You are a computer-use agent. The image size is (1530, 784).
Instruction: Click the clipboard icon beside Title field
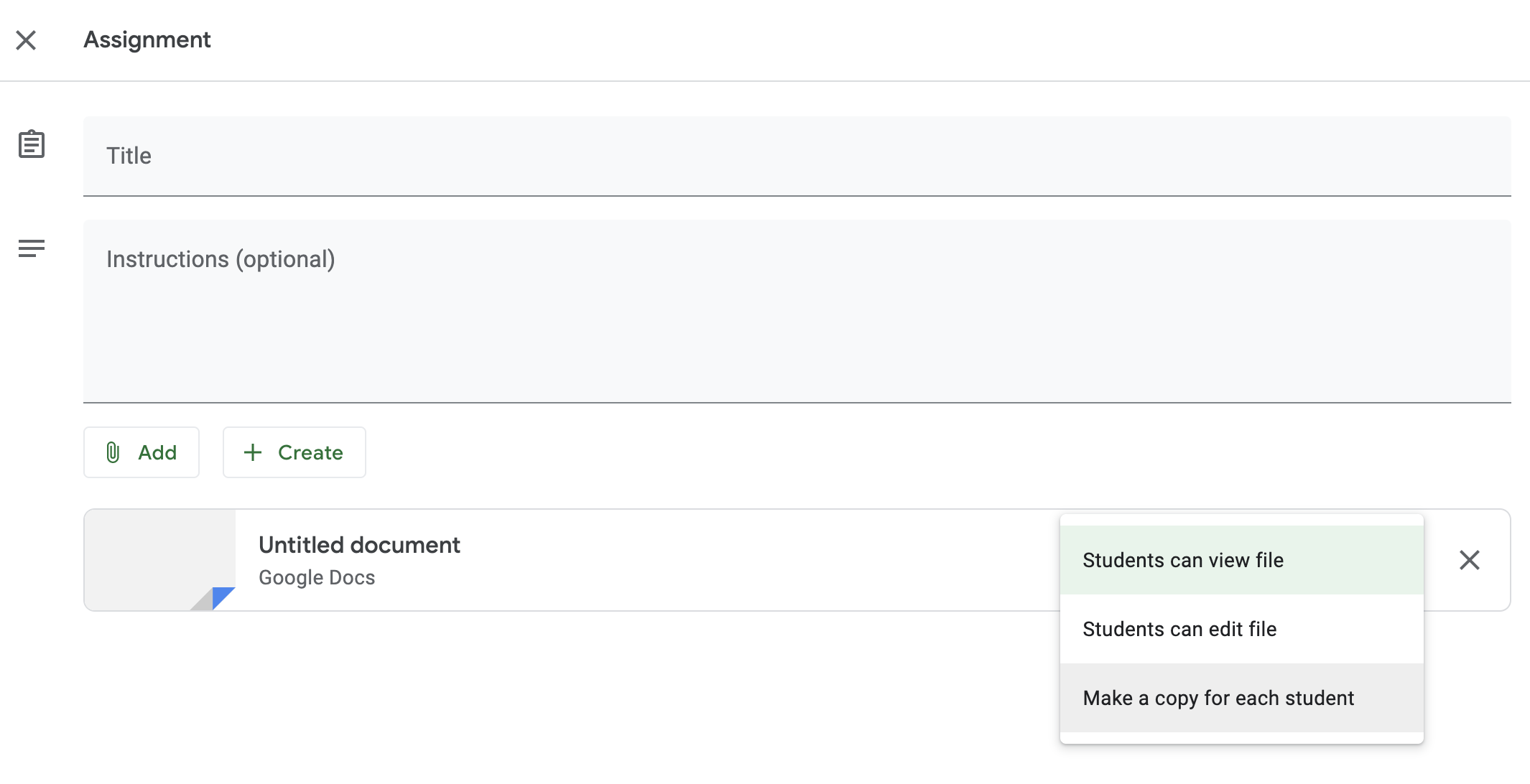tap(32, 144)
